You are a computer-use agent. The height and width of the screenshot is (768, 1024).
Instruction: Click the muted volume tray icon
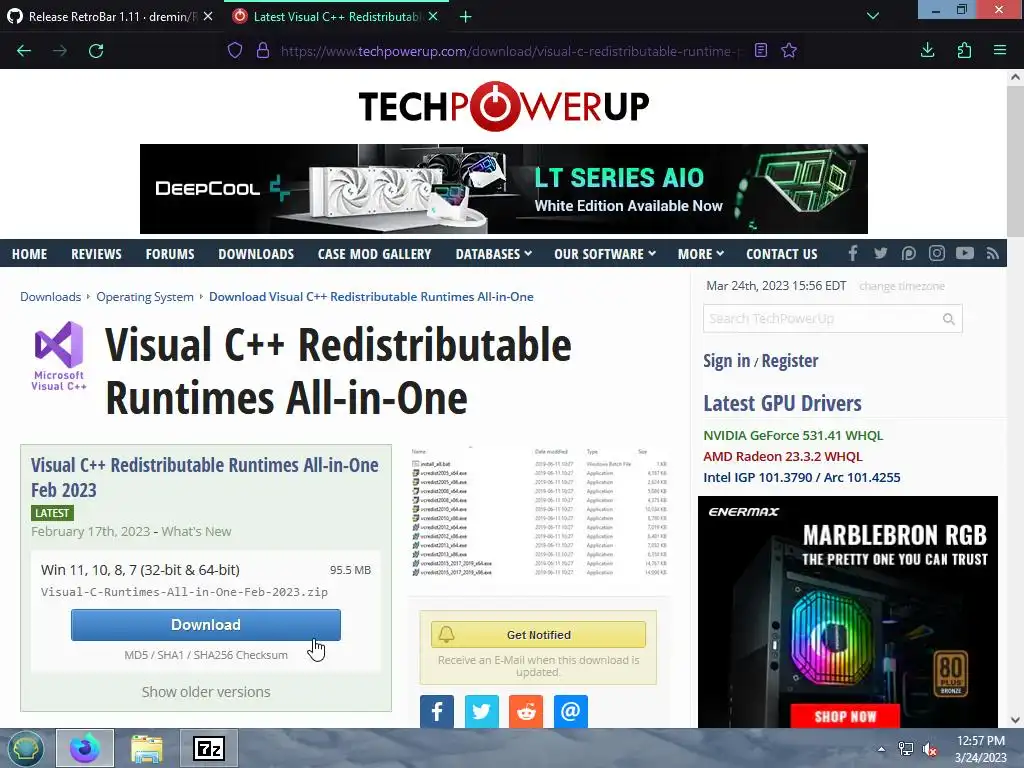click(x=929, y=749)
